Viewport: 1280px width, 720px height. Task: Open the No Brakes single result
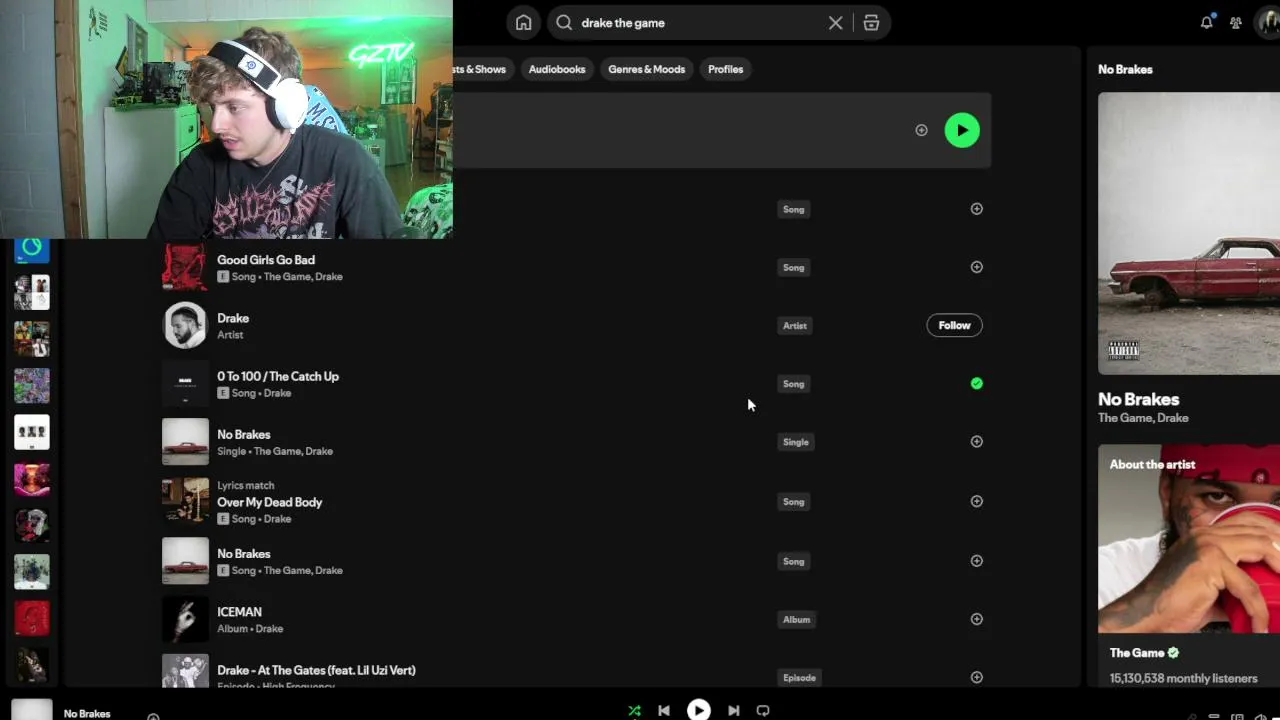point(244,434)
